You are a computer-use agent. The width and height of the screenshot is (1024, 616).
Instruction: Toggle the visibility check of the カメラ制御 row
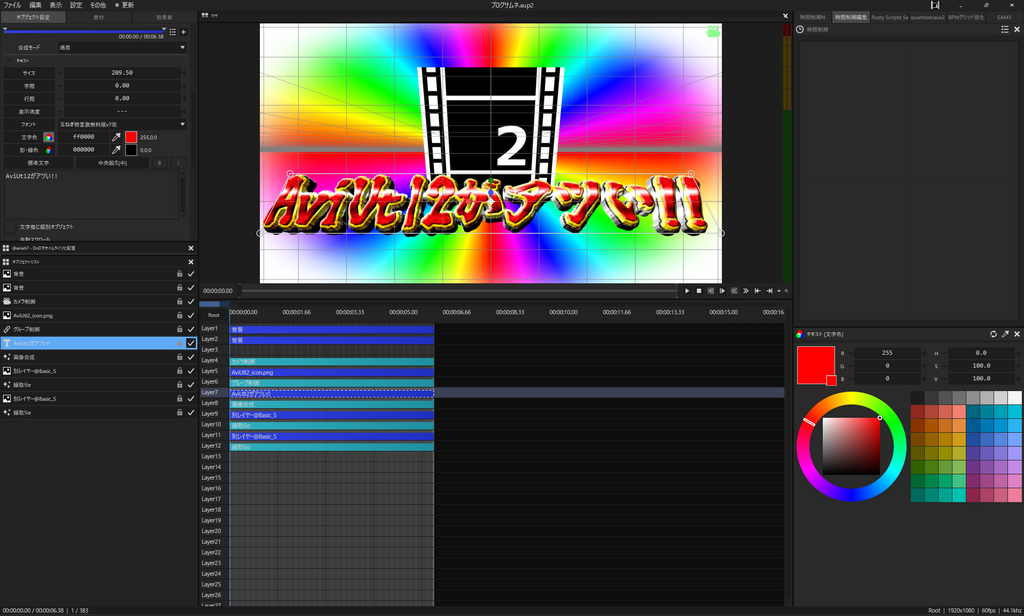tap(191, 302)
